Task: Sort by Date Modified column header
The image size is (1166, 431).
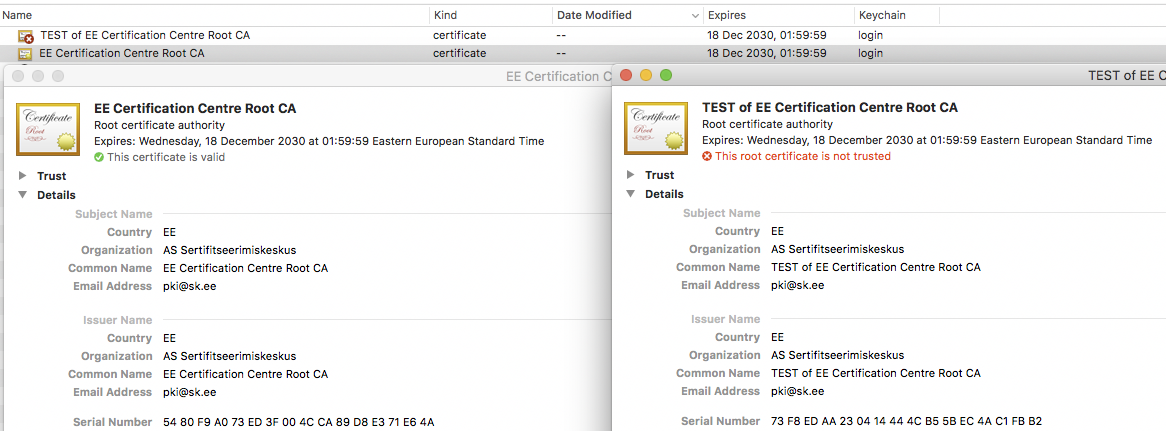Action: [628, 15]
